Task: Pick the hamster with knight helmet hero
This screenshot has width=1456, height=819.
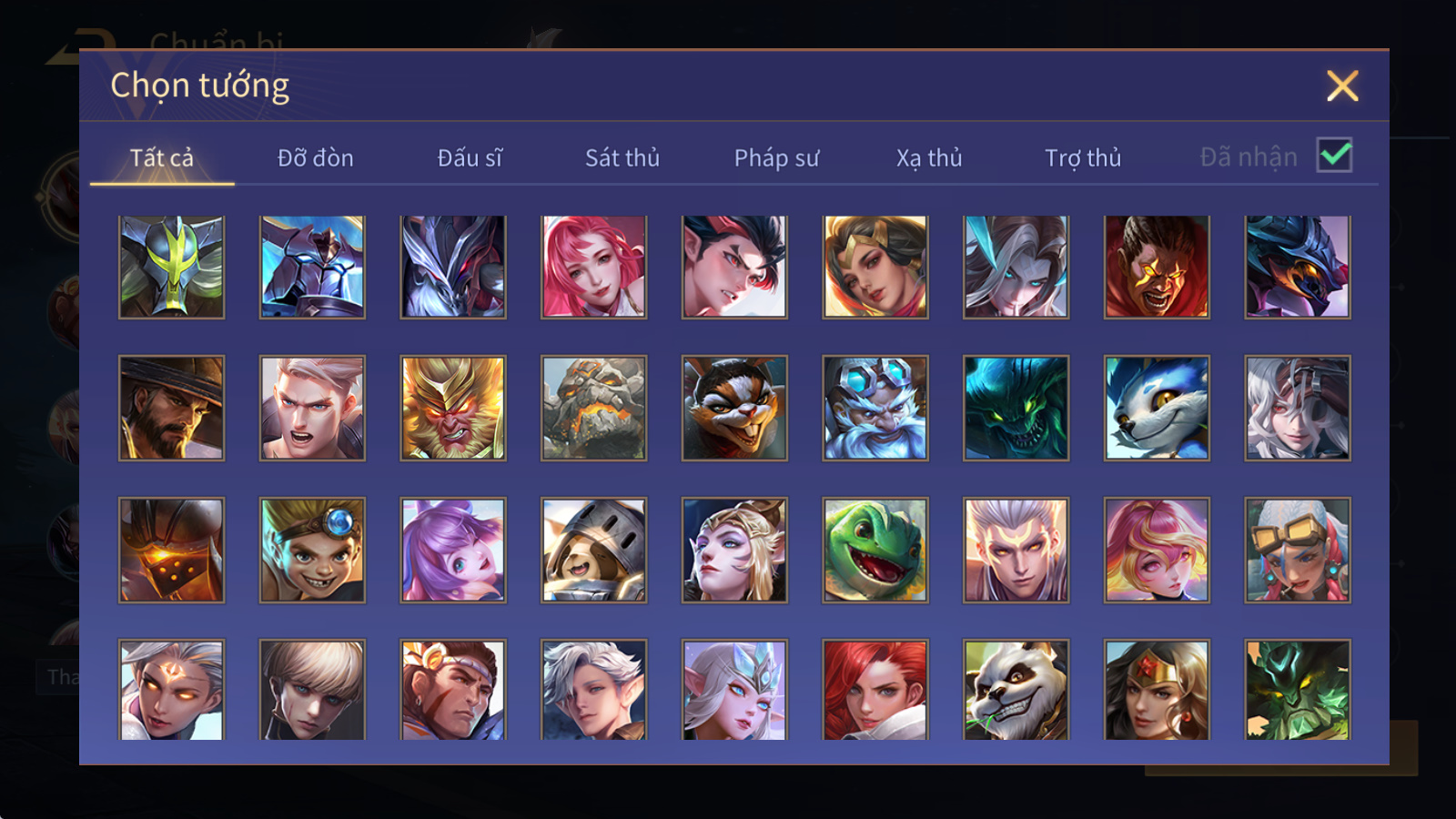Action: [x=593, y=550]
